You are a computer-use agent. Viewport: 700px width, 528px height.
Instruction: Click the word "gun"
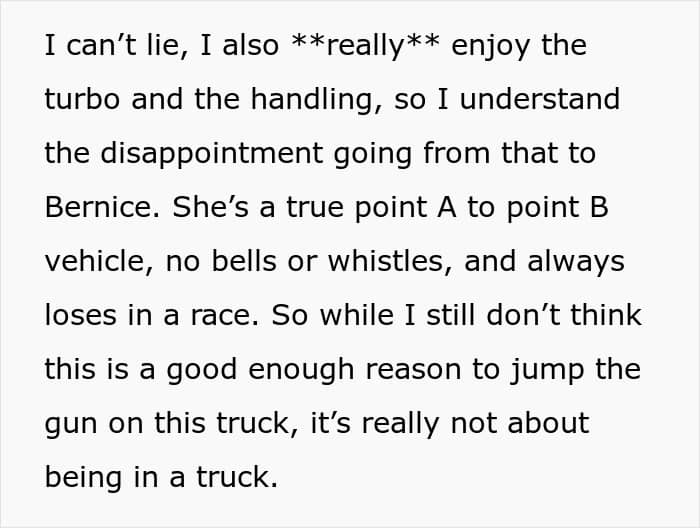click(x=71, y=425)
